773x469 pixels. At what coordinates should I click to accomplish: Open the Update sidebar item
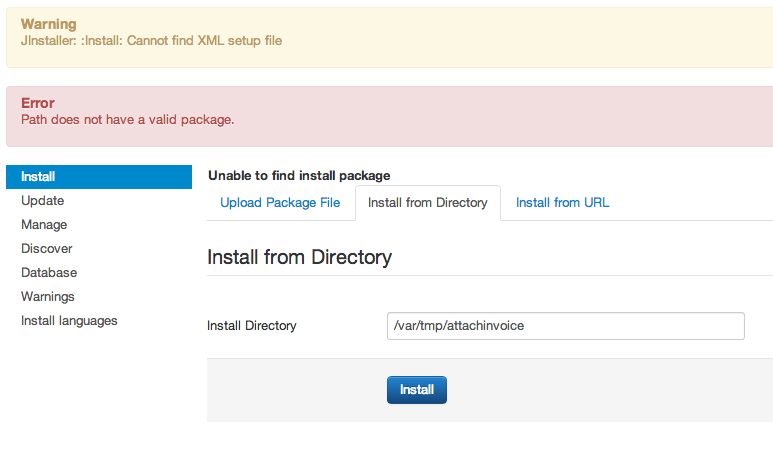42,201
